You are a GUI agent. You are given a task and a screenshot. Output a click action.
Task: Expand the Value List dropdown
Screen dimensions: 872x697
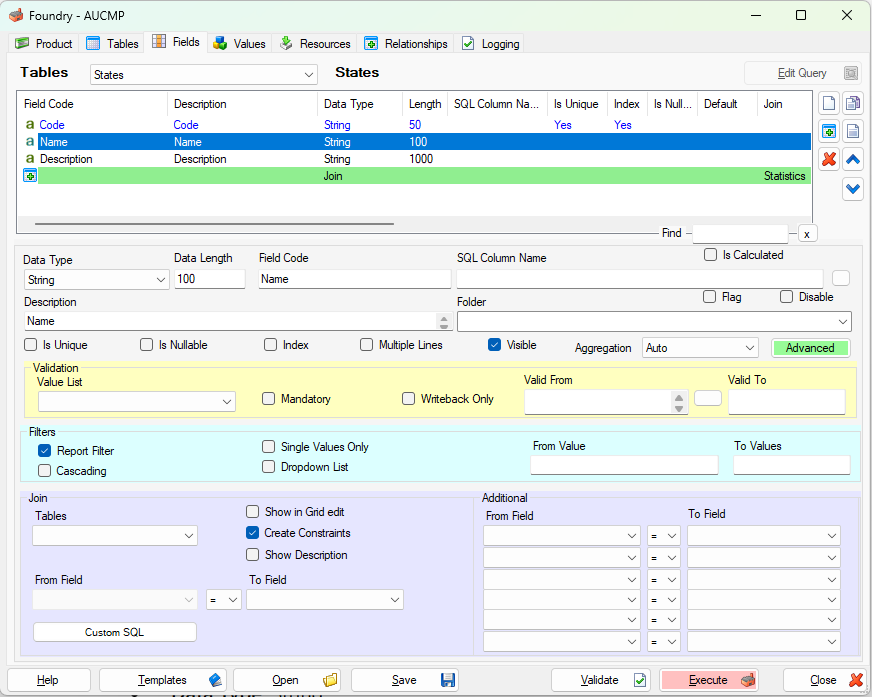[137, 402]
